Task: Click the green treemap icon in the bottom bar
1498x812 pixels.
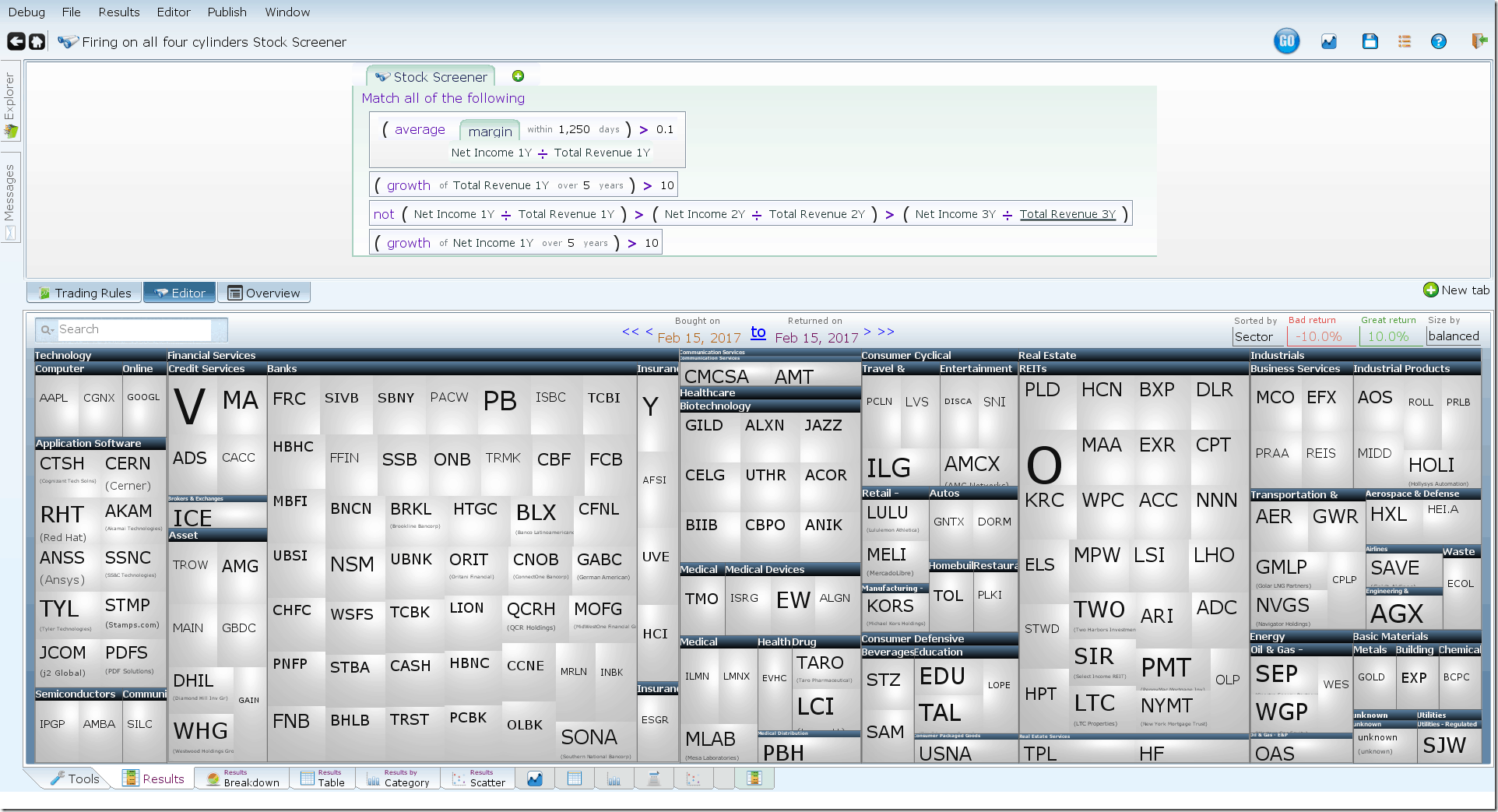Action: pyautogui.click(x=754, y=779)
